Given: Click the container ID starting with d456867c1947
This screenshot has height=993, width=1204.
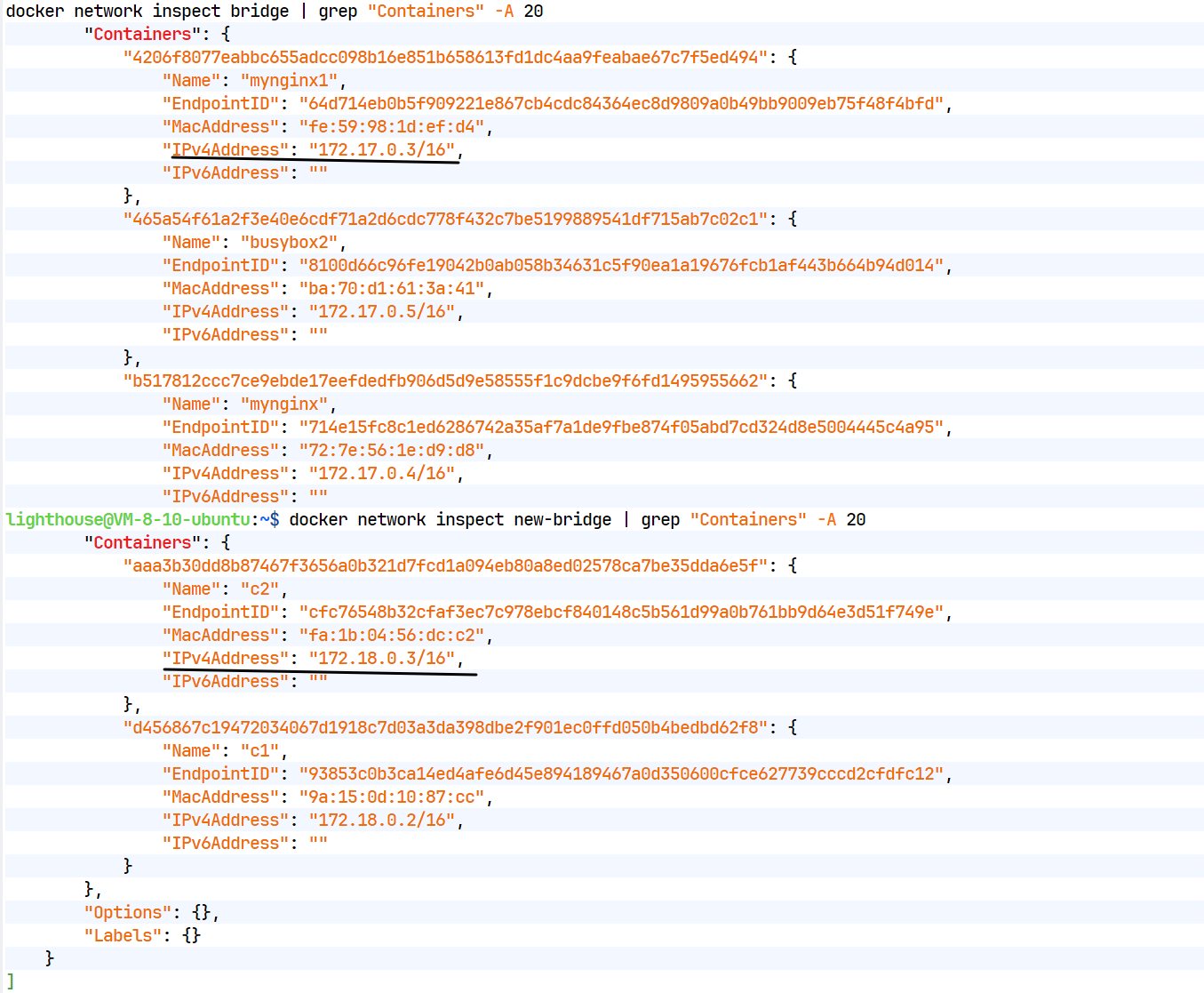Looking at the screenshot, I should [x=445, y=728].
